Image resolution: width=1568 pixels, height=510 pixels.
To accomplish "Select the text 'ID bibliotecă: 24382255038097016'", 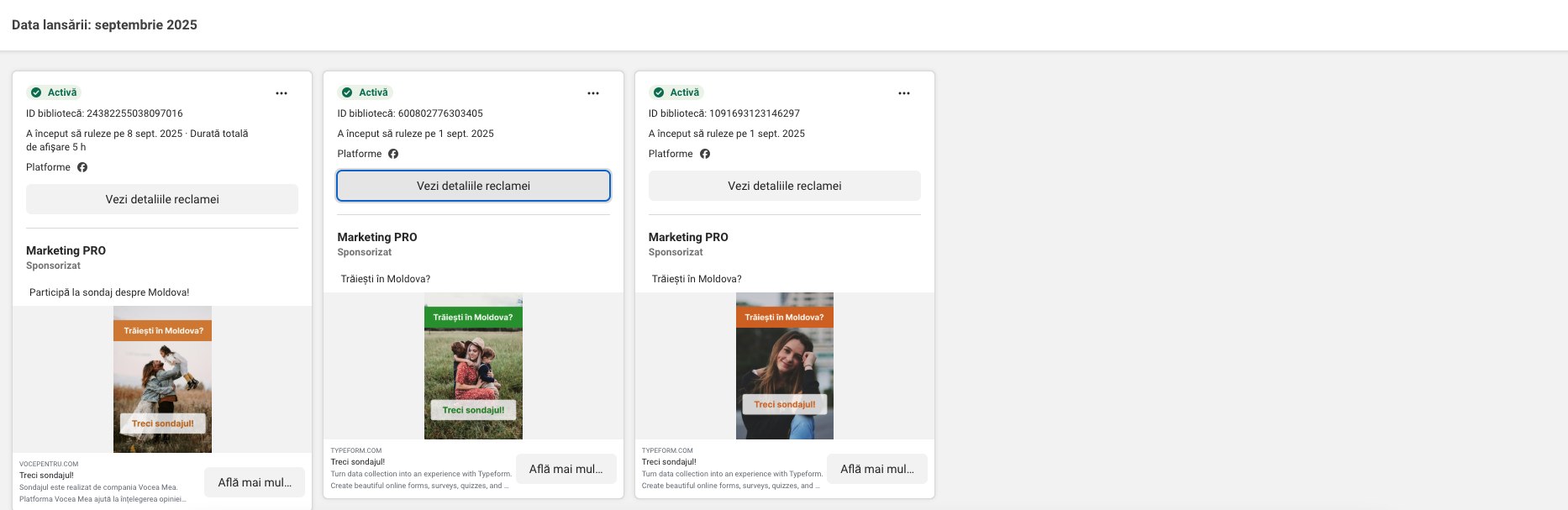I will [104, 113].
